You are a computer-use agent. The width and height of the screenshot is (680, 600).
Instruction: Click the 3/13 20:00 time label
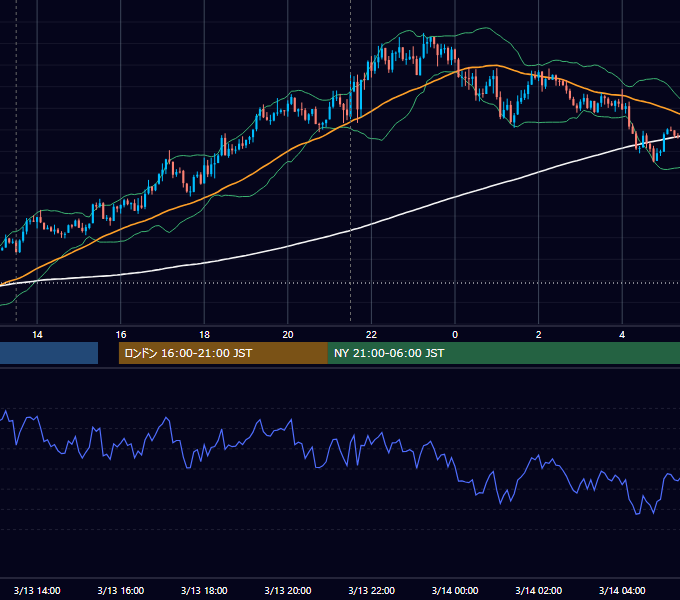tap(288, 590)
